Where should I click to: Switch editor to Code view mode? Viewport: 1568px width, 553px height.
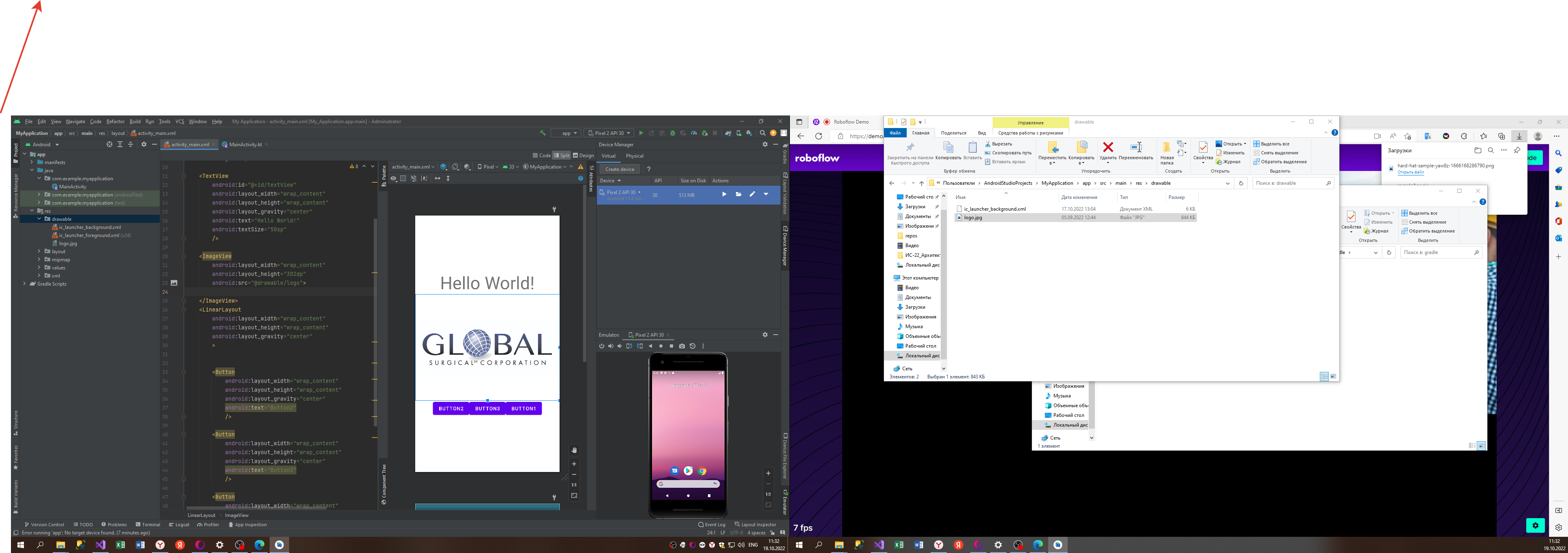pos(541,156)
